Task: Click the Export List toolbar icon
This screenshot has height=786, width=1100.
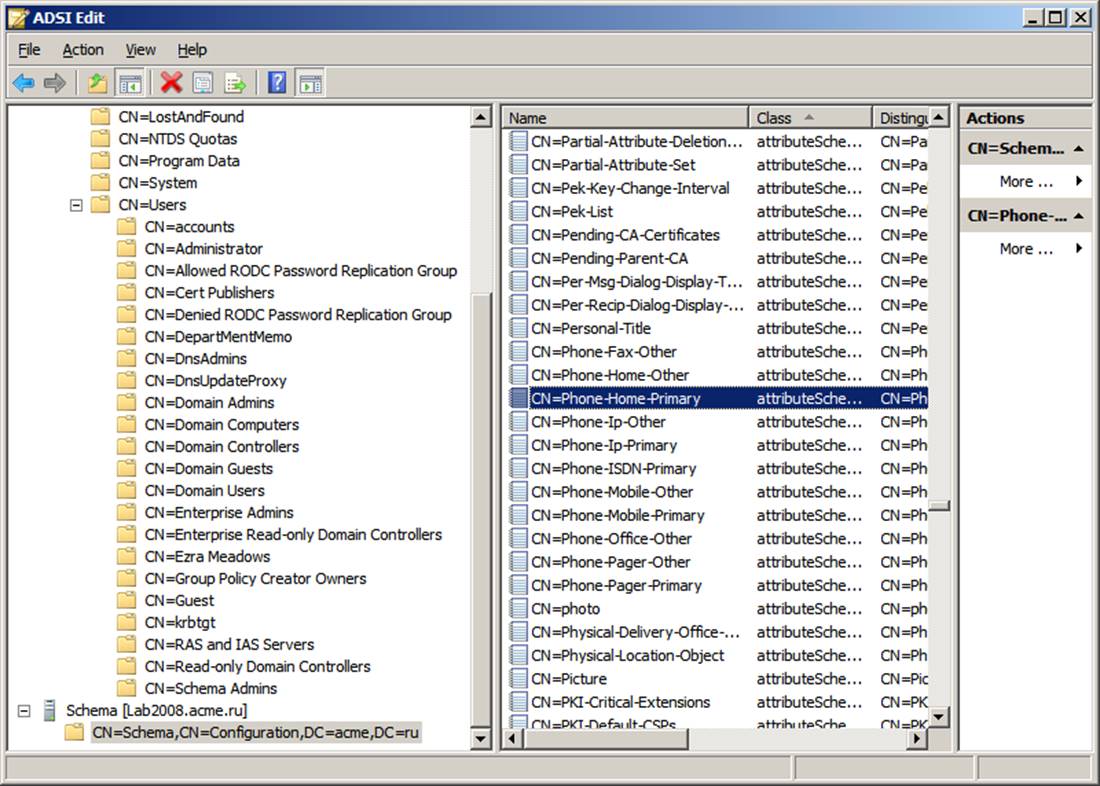Action: [x=235, y=83]
